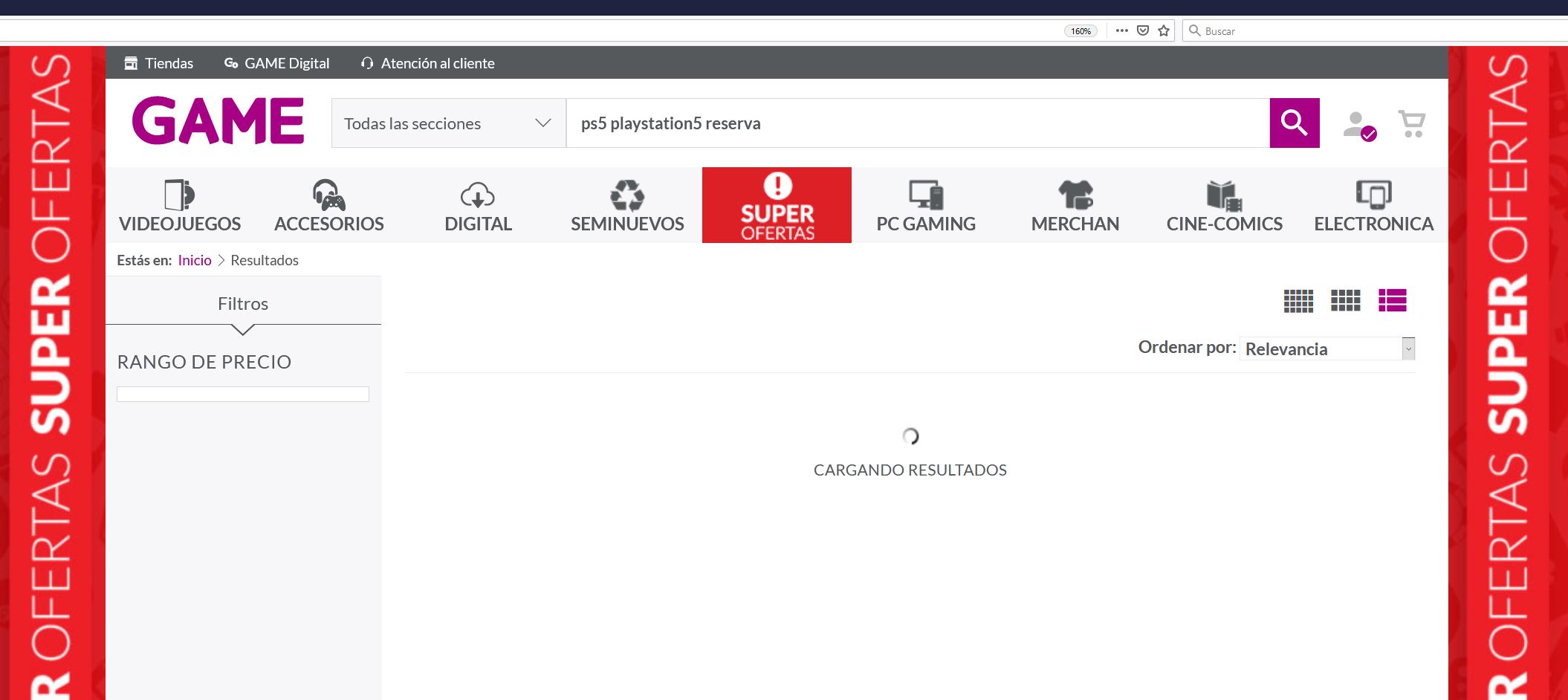1568x700 pixels.
Task: Click the right SUPER OFERTAS banner
Action: pos(1508,373)
